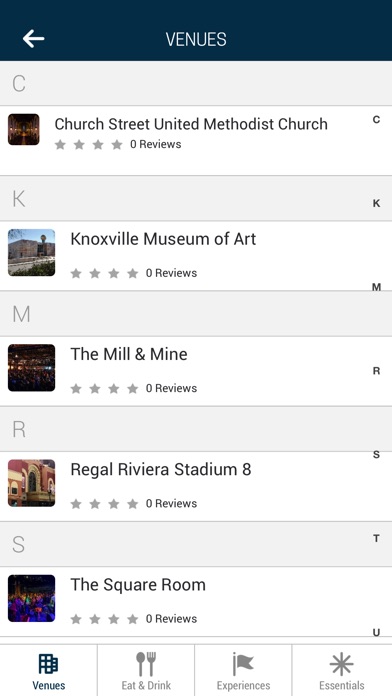The height and width of the screenshot is (696, 392).
Task: Open Knoxville Museum of Art listing
Action: click(x=196, y=256)
